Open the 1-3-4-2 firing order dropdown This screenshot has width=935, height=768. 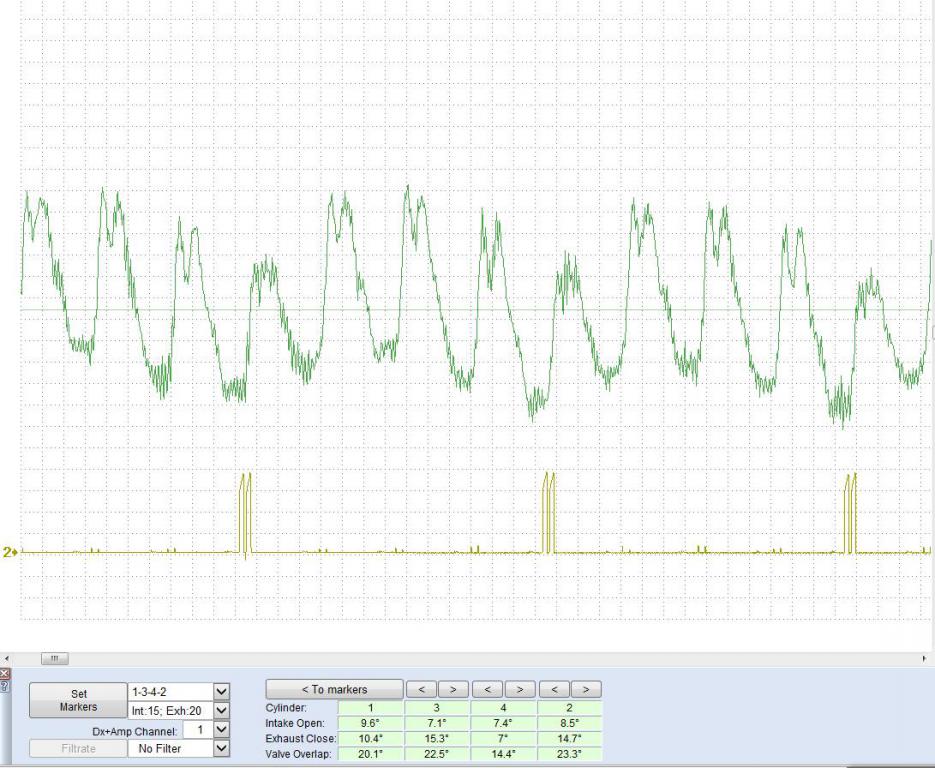(x=222, y=691)
